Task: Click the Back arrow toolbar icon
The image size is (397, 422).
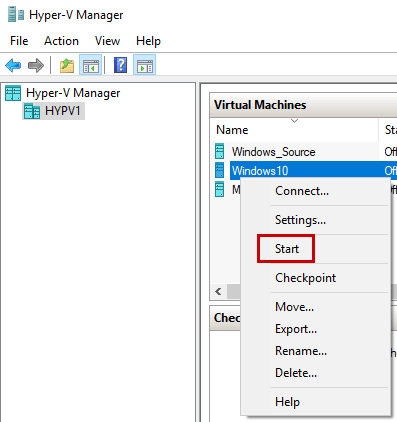Action: [x=13, y=65]
